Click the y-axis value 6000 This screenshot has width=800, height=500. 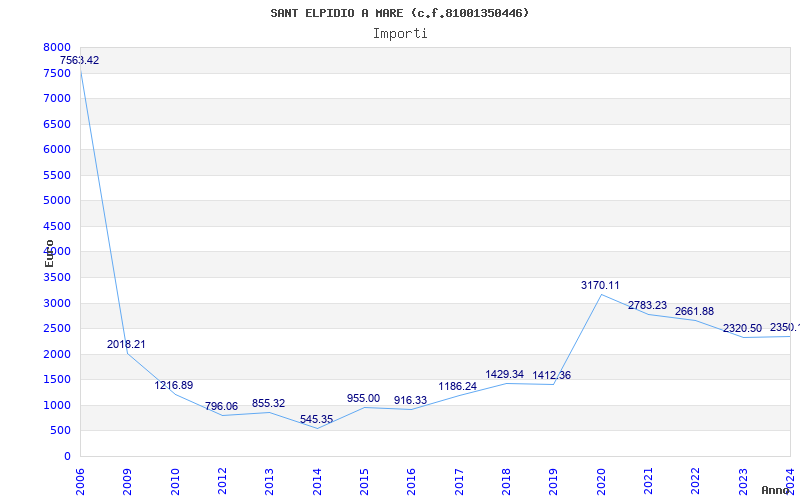tap(57, 149)
